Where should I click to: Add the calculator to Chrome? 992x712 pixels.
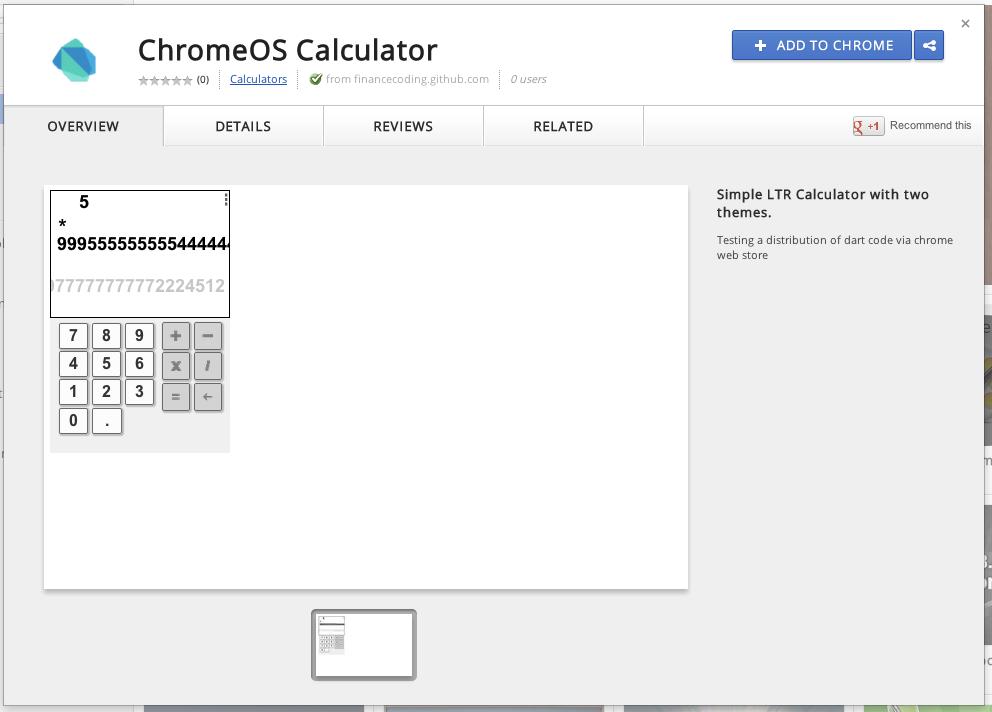point(821,46)
